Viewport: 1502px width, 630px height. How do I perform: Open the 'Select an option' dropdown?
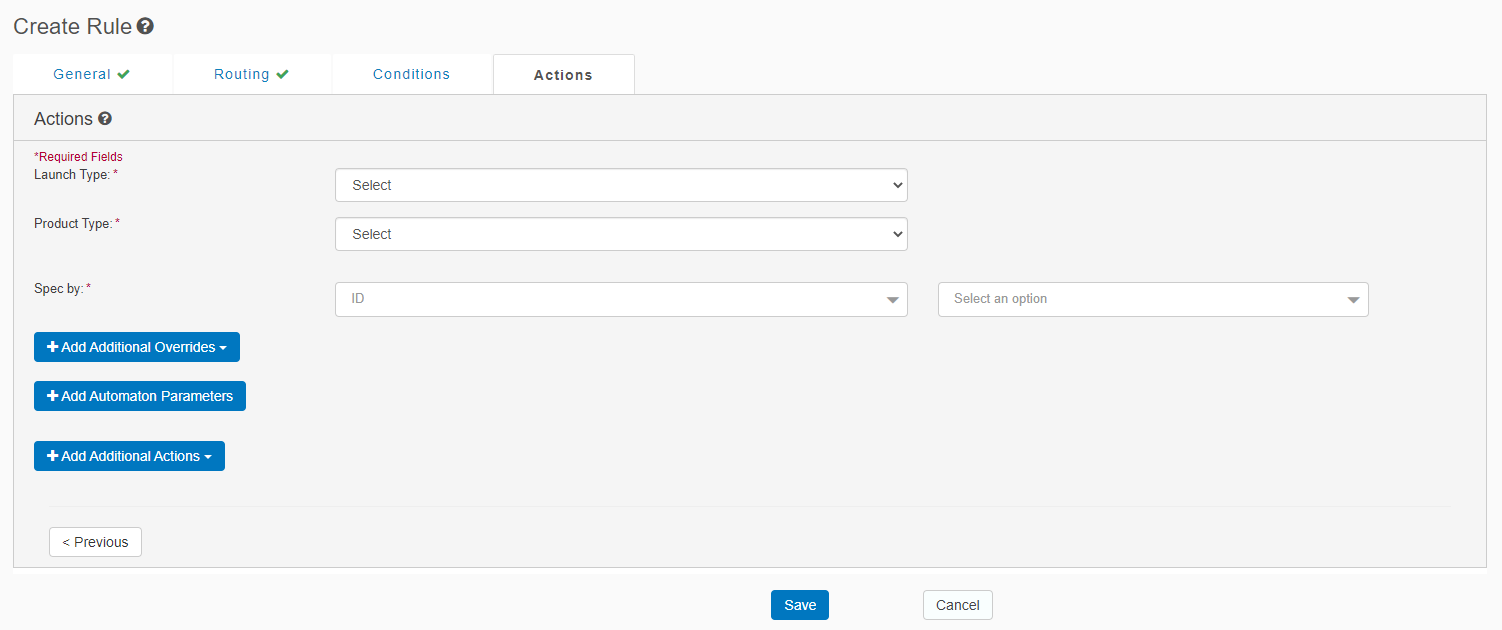(1152, 299)
